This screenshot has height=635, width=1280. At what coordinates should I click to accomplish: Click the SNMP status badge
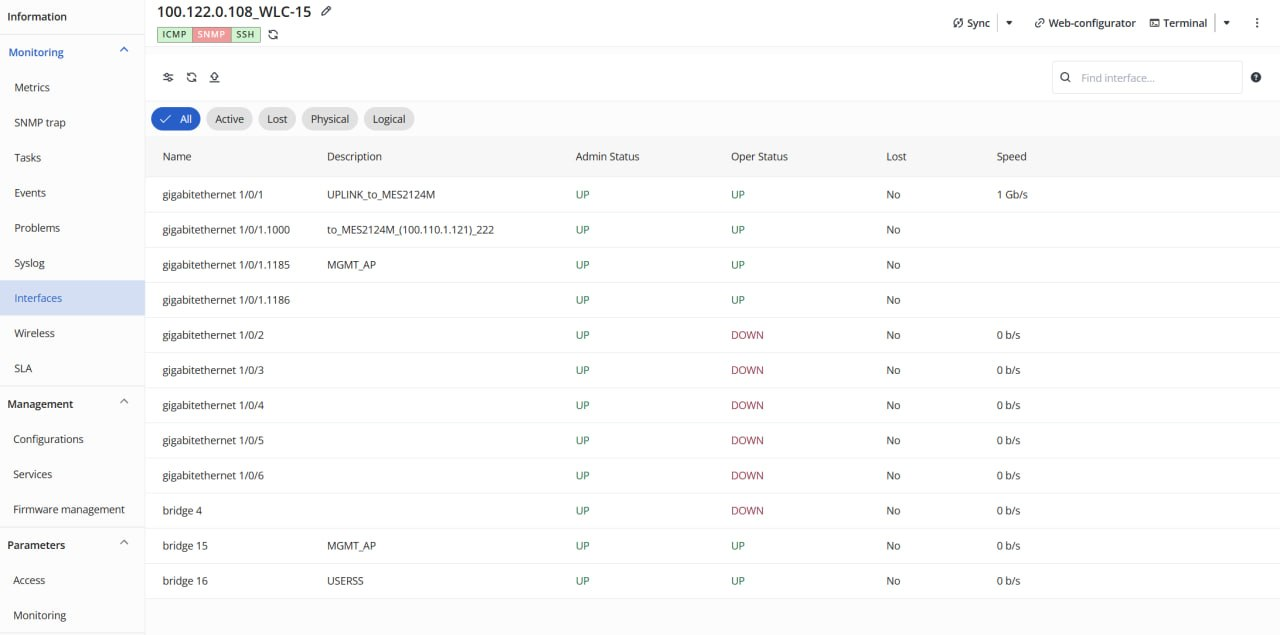point(212,35)
